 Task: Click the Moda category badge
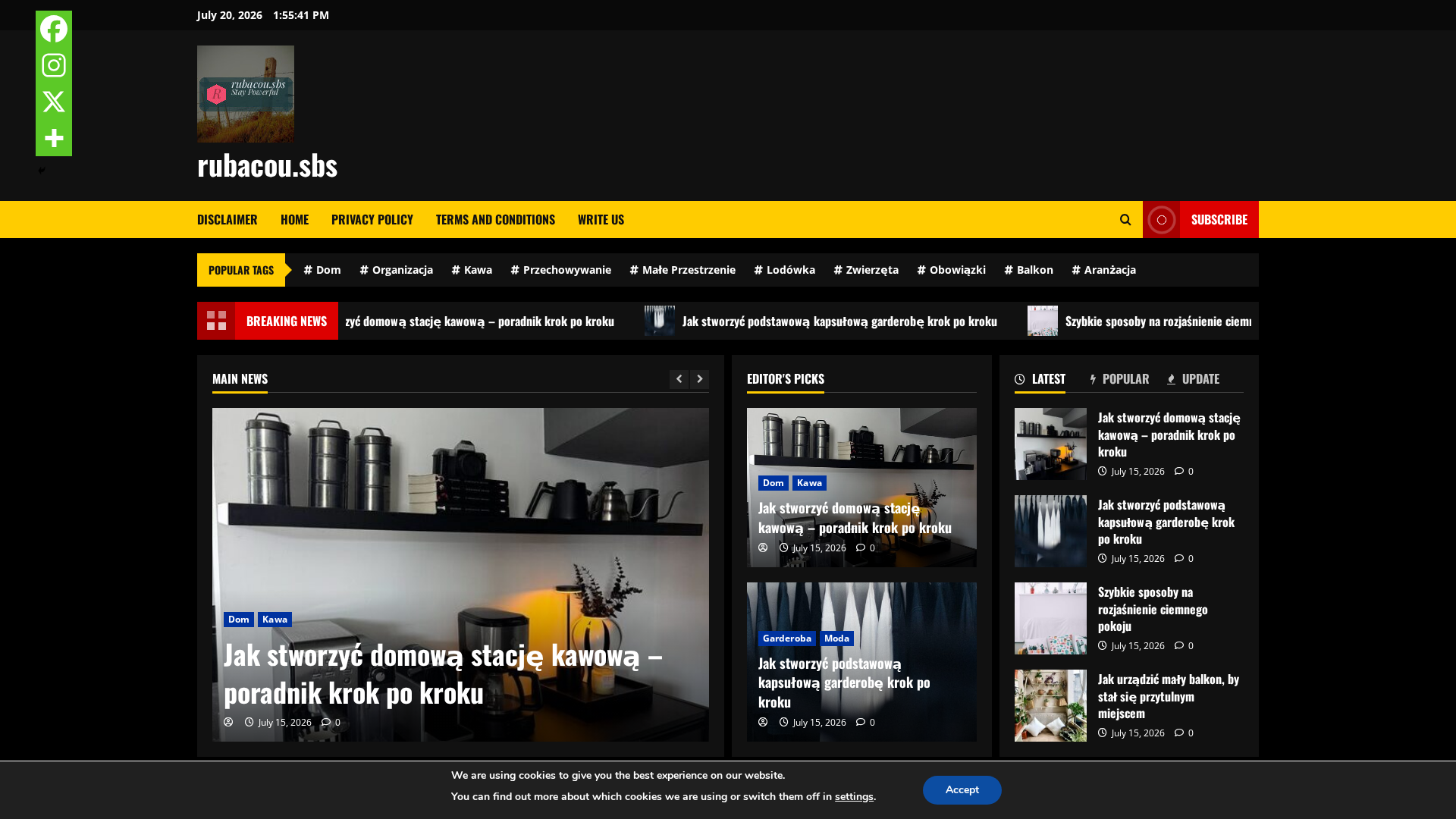pyautogui.click(x=837, y=639)
